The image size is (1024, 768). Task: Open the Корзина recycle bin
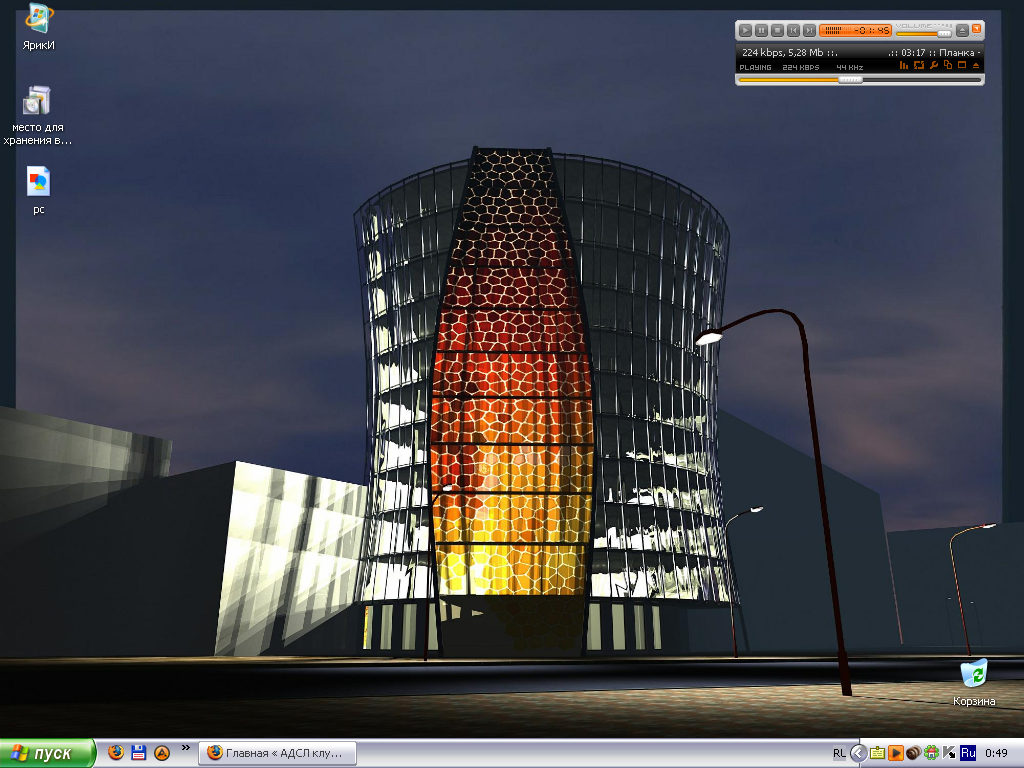click(x=973, y=673)
